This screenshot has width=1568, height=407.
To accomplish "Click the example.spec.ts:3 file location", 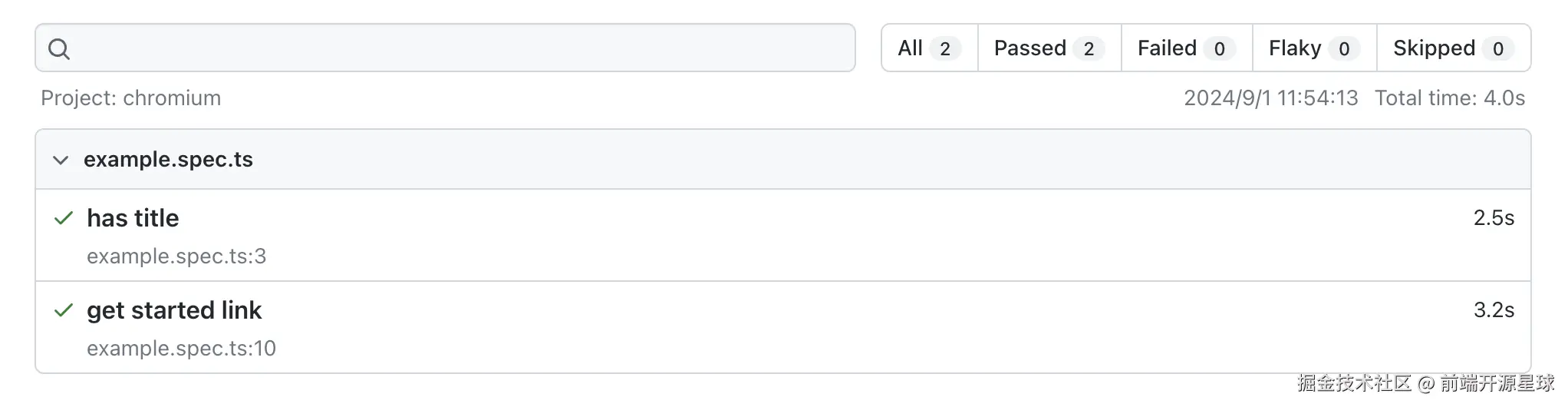I will pyautogui.click(x=176, y=256).
